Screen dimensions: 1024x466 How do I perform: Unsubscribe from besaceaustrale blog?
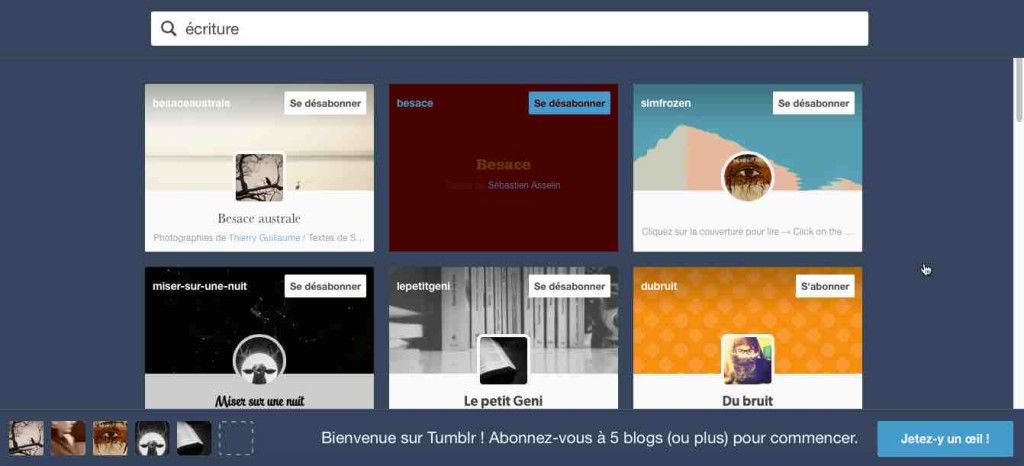click(x=325, y=103)
